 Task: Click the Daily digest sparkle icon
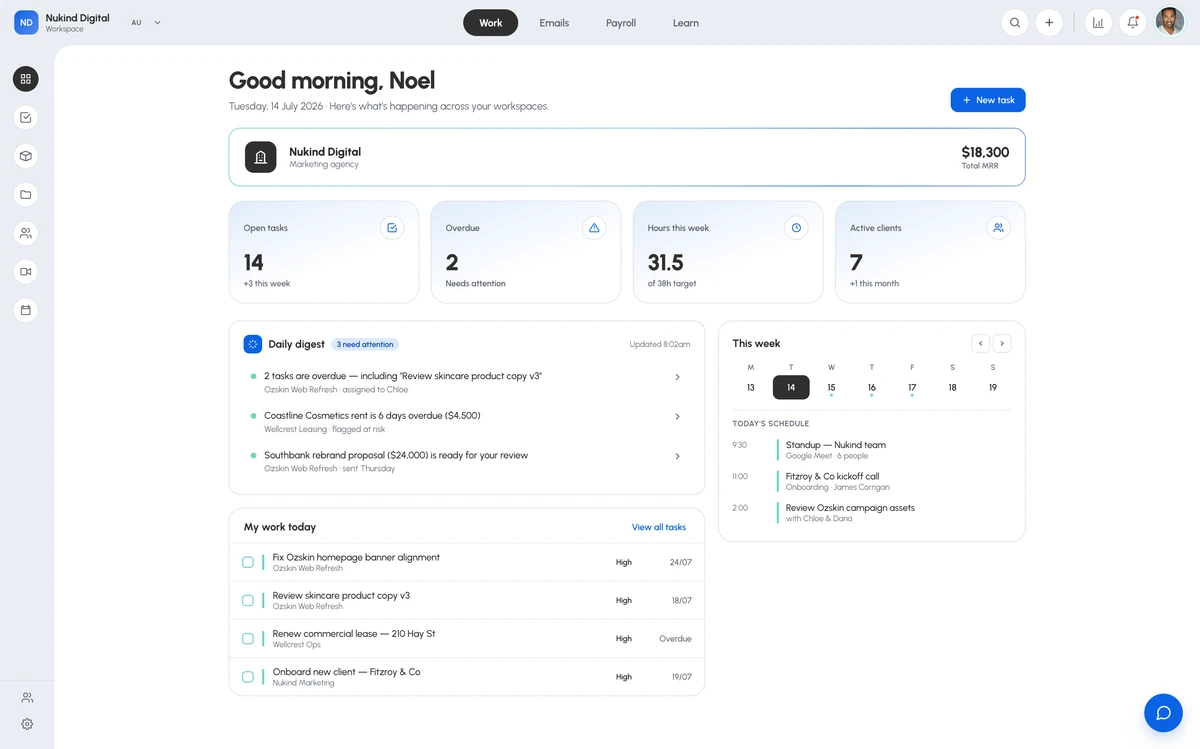pyautogui.click(x=253, y=344)
